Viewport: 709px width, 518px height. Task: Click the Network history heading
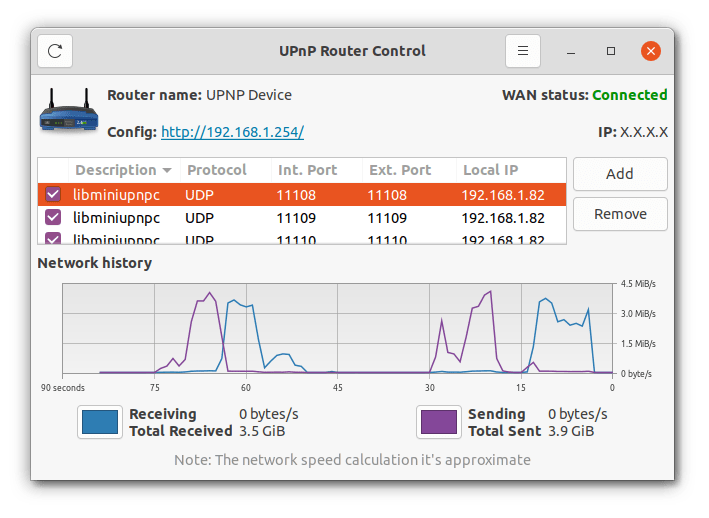(95, 263)
